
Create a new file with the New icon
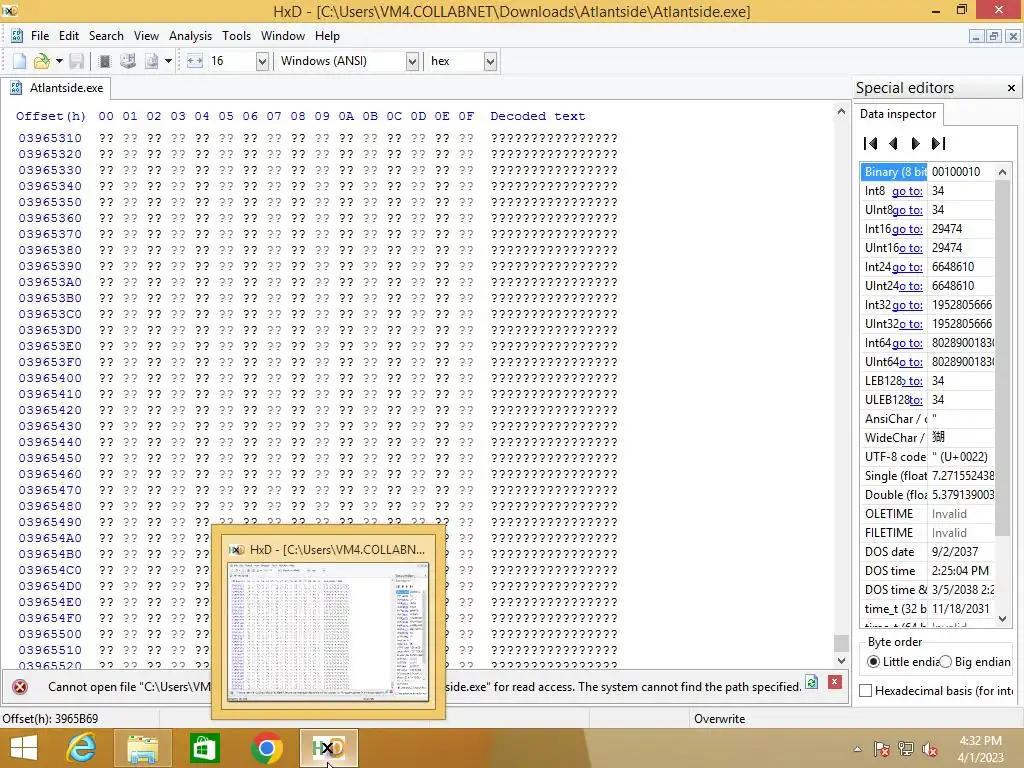(20, 61)
